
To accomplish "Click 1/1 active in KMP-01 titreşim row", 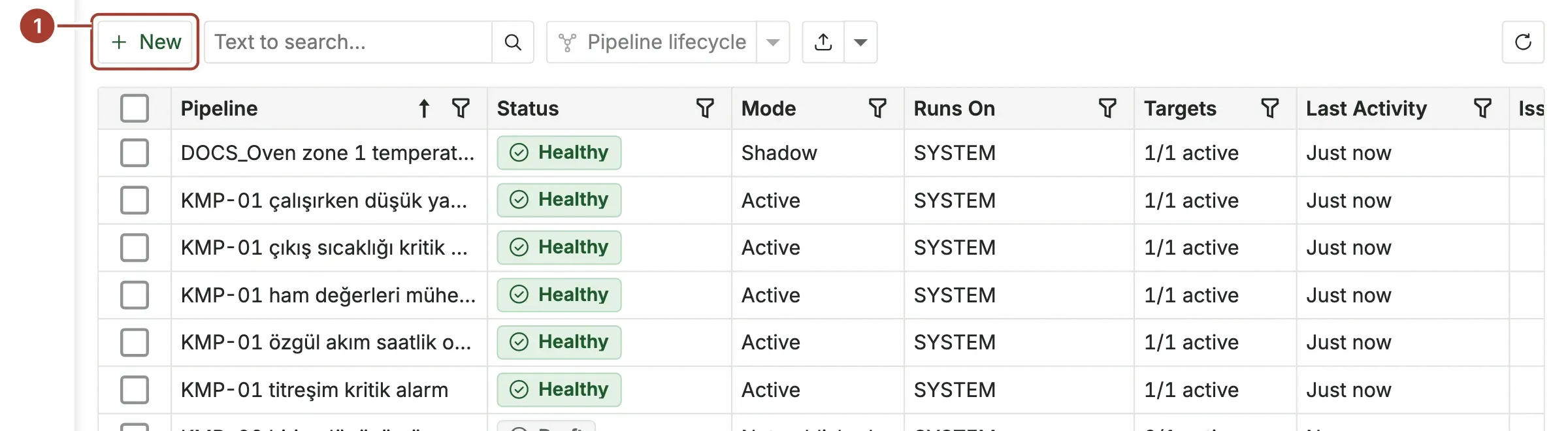I will 1191,390.
